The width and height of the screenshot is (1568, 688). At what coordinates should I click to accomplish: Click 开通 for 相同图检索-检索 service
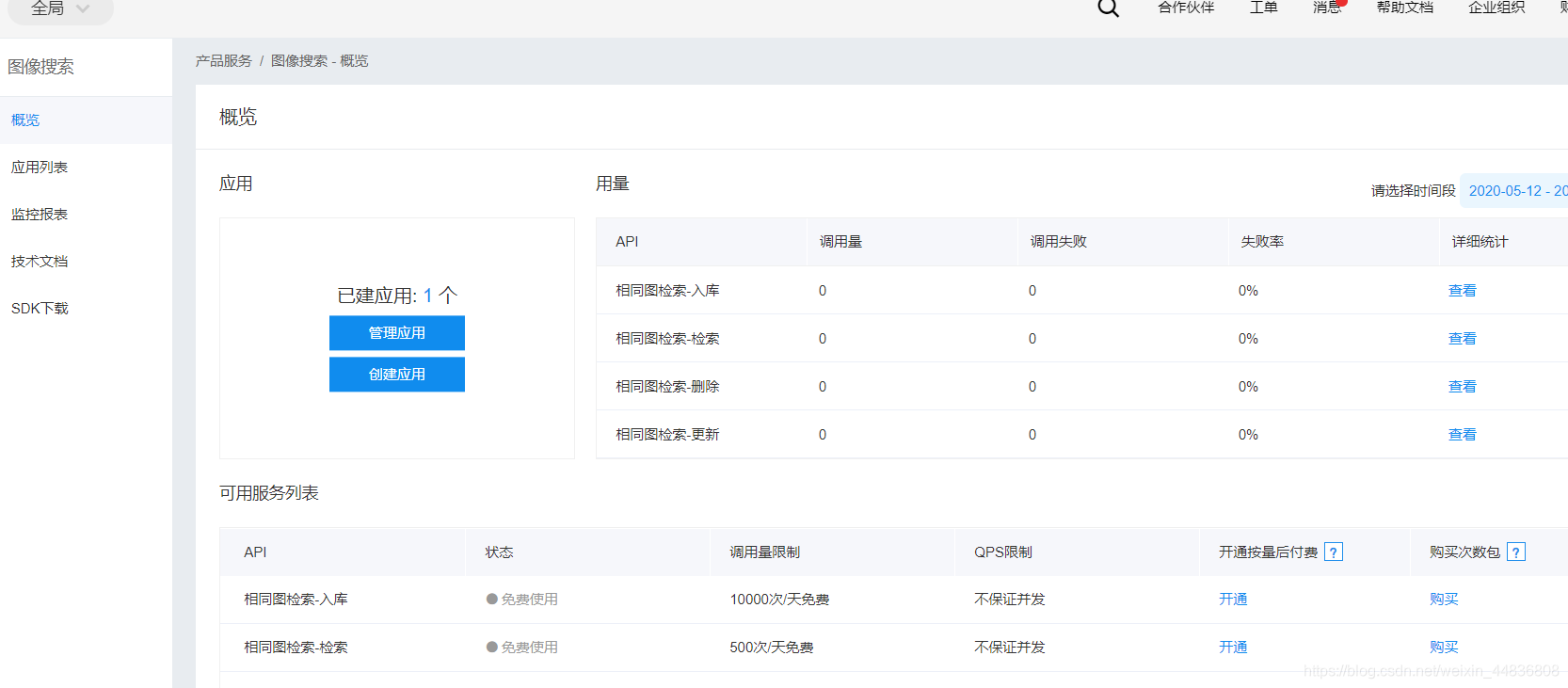click(x=1233, y=648)
